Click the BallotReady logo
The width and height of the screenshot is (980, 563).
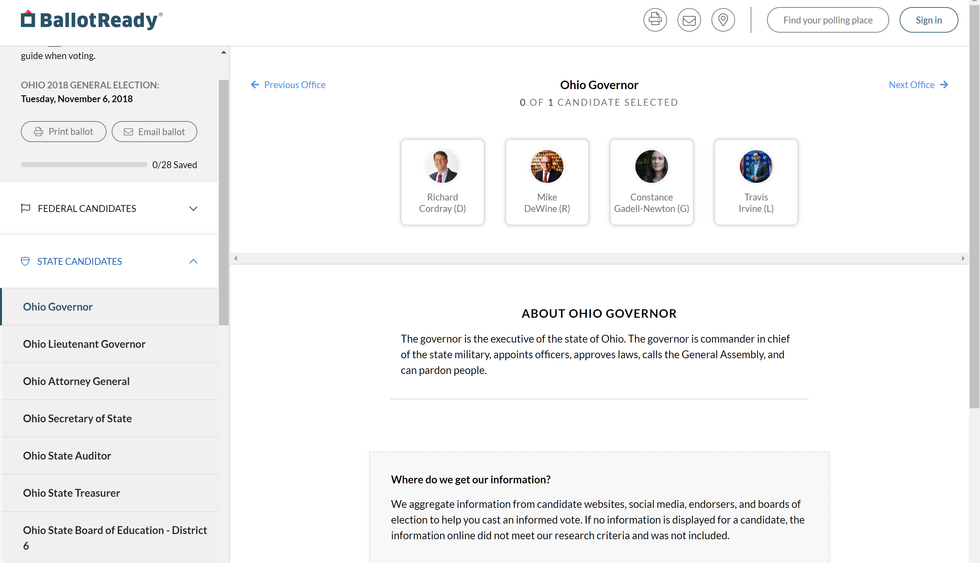coord(91,20)
